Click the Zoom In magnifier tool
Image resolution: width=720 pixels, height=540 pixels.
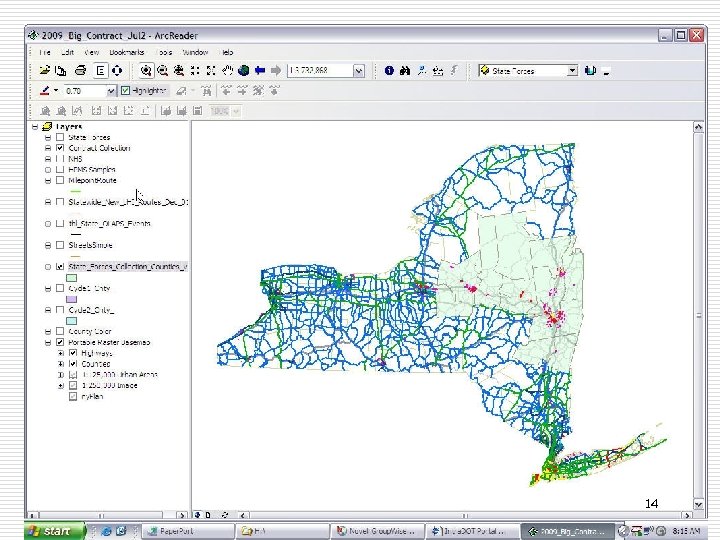(x=146, y=71)
